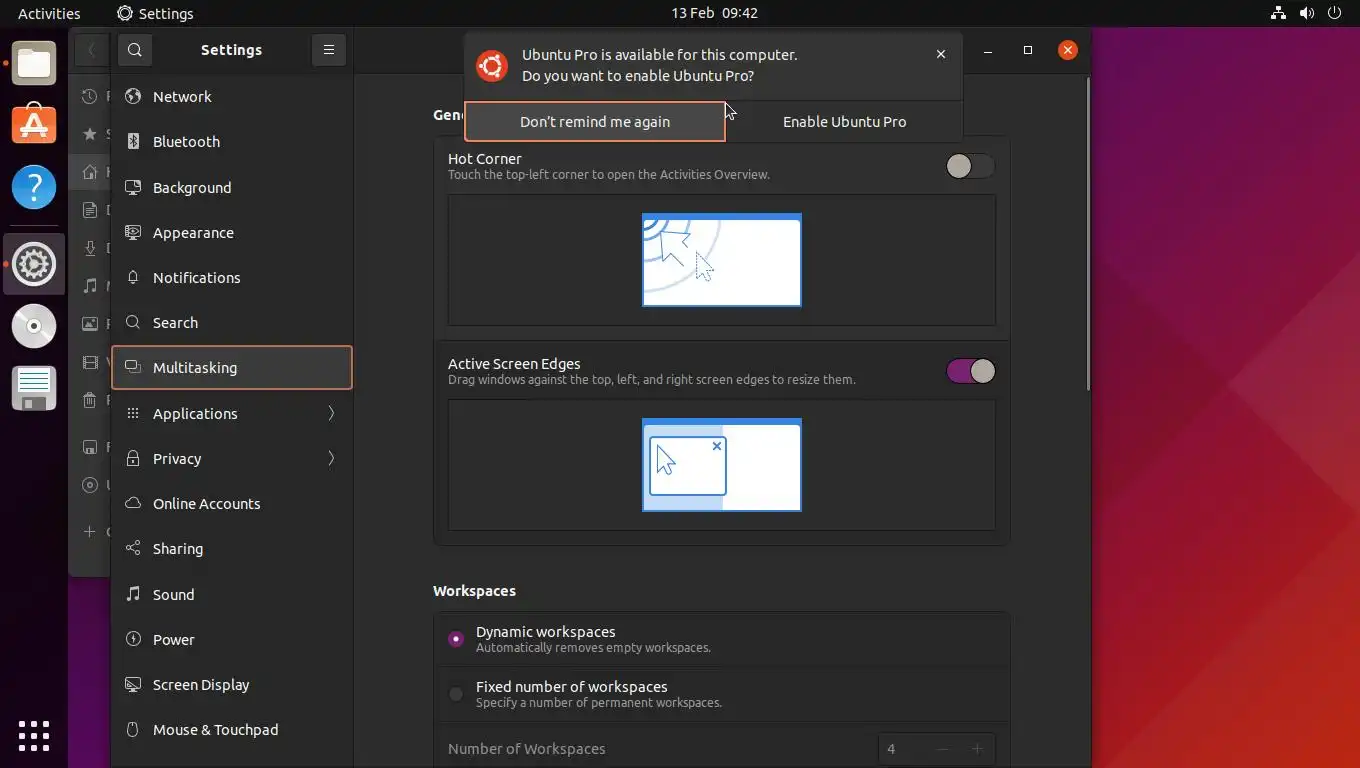The height and width of the screenshot is (768, 1360).
Task: Click the Bluetooth icon in sidebar
Action: pos(132,142)
